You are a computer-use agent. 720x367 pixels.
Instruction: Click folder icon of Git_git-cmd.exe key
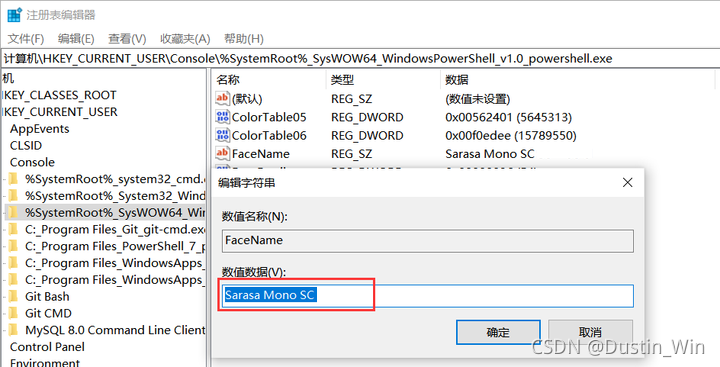[x=13, y=229]
